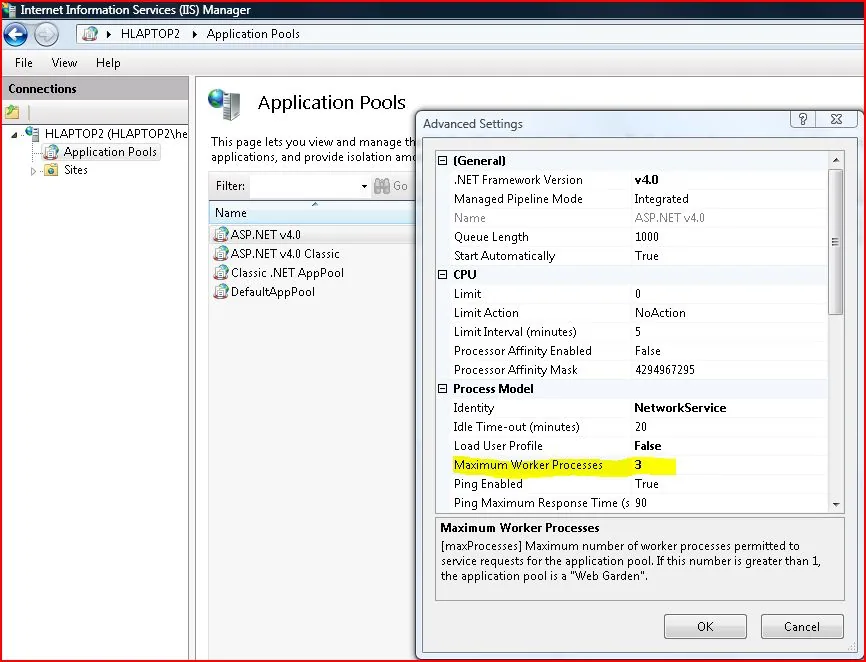The image size is (866, 662).
Task: Click OK in Advanced Settings
Action: click(x=705, y=627)
